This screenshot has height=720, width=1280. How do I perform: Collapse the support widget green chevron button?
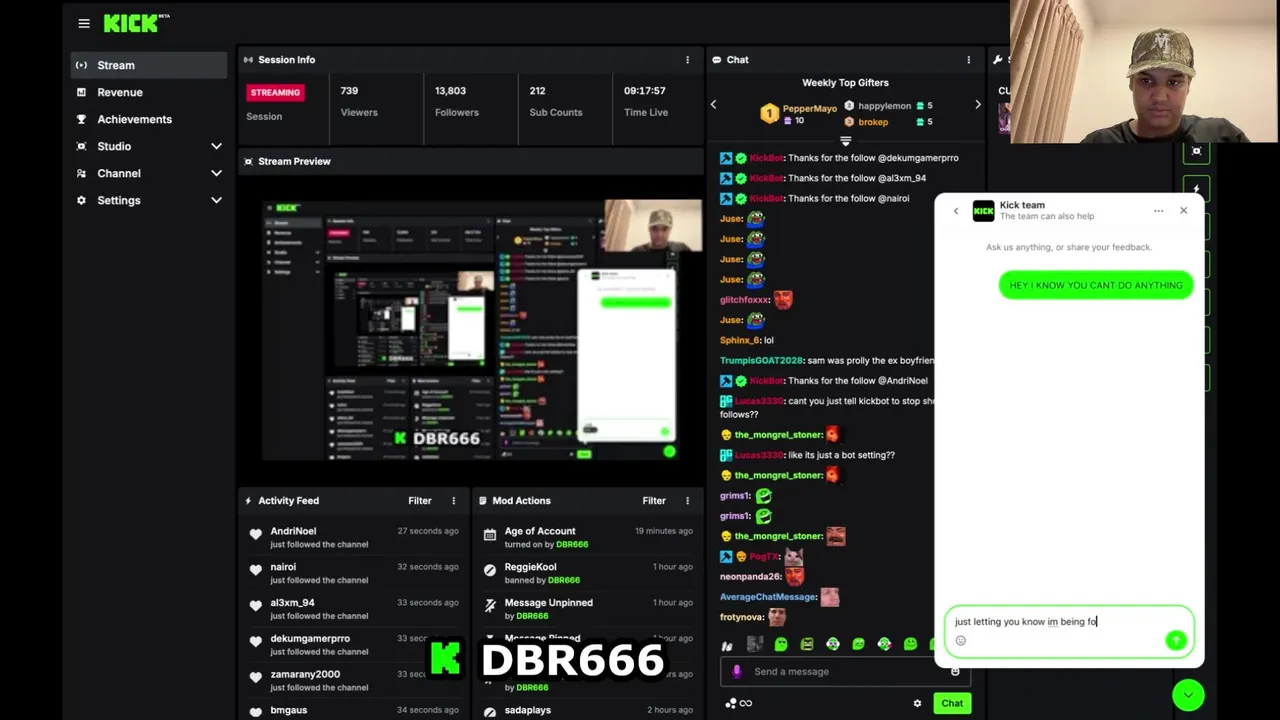coord(1188,695)
